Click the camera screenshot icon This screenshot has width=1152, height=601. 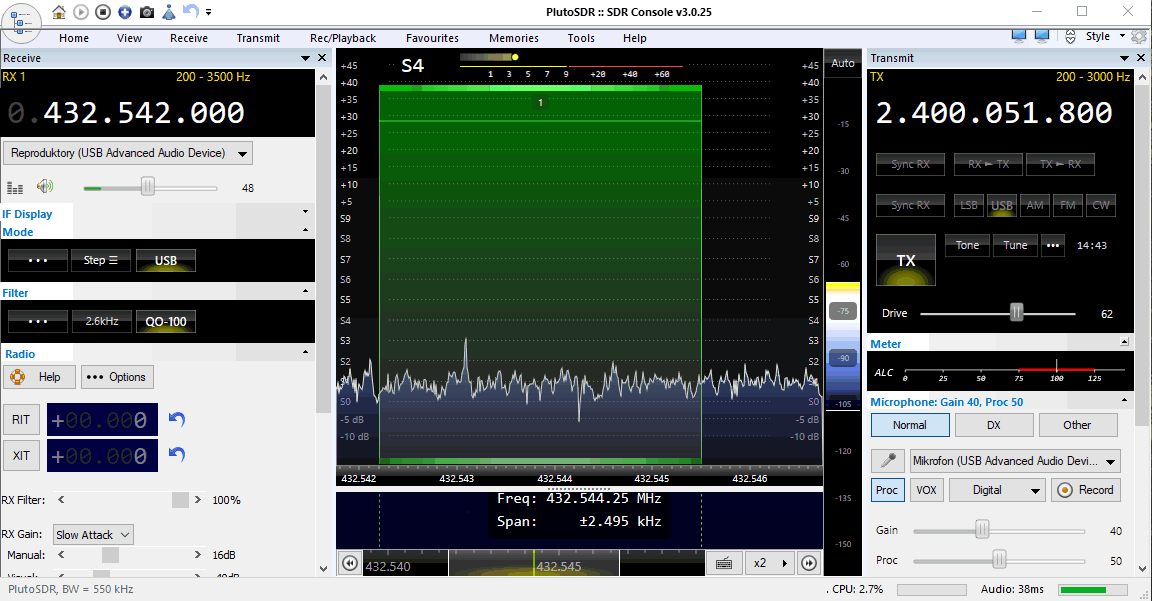point(147,12)
